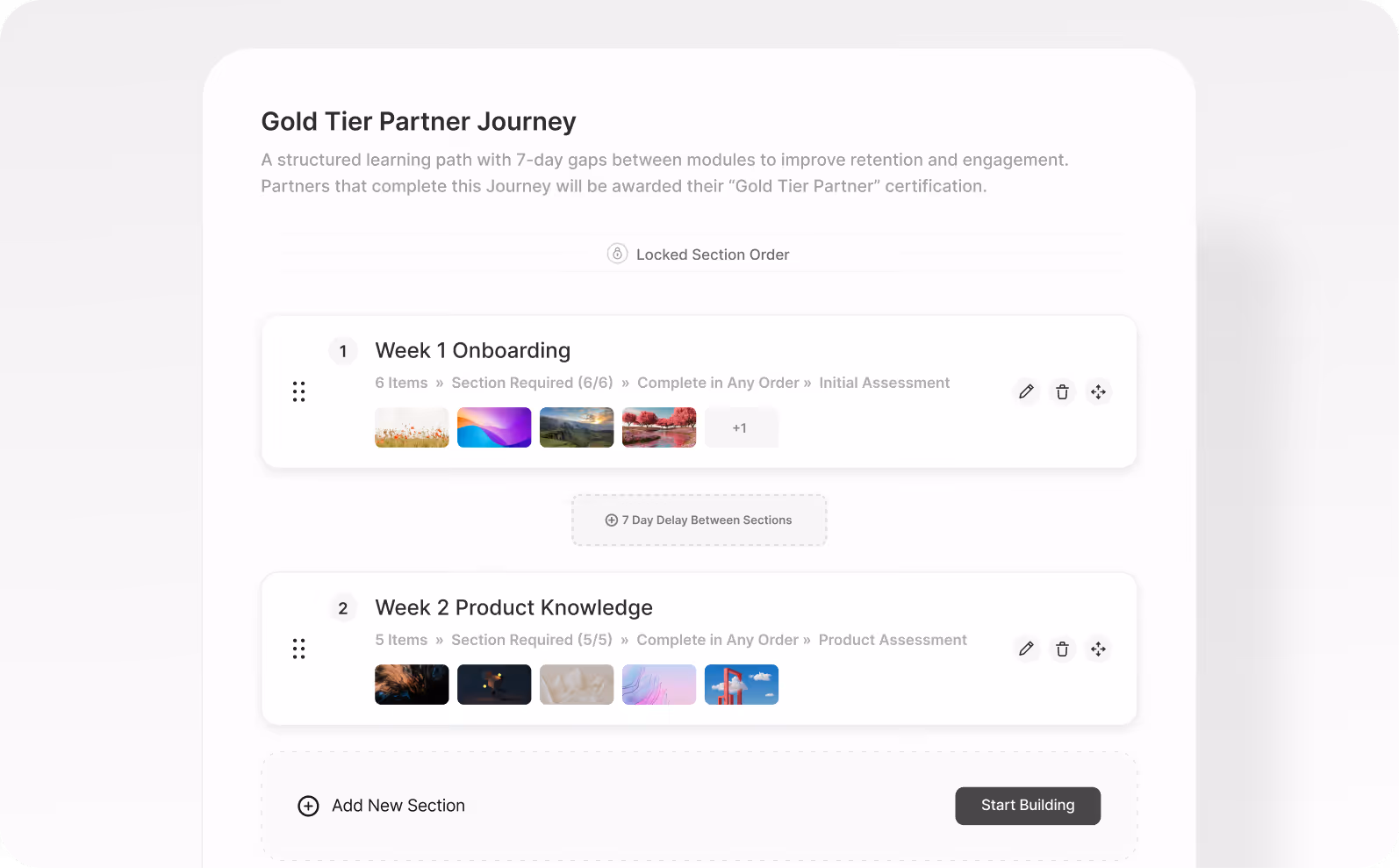
Task: Click the section number 1 badge
Action: (343, 351)
